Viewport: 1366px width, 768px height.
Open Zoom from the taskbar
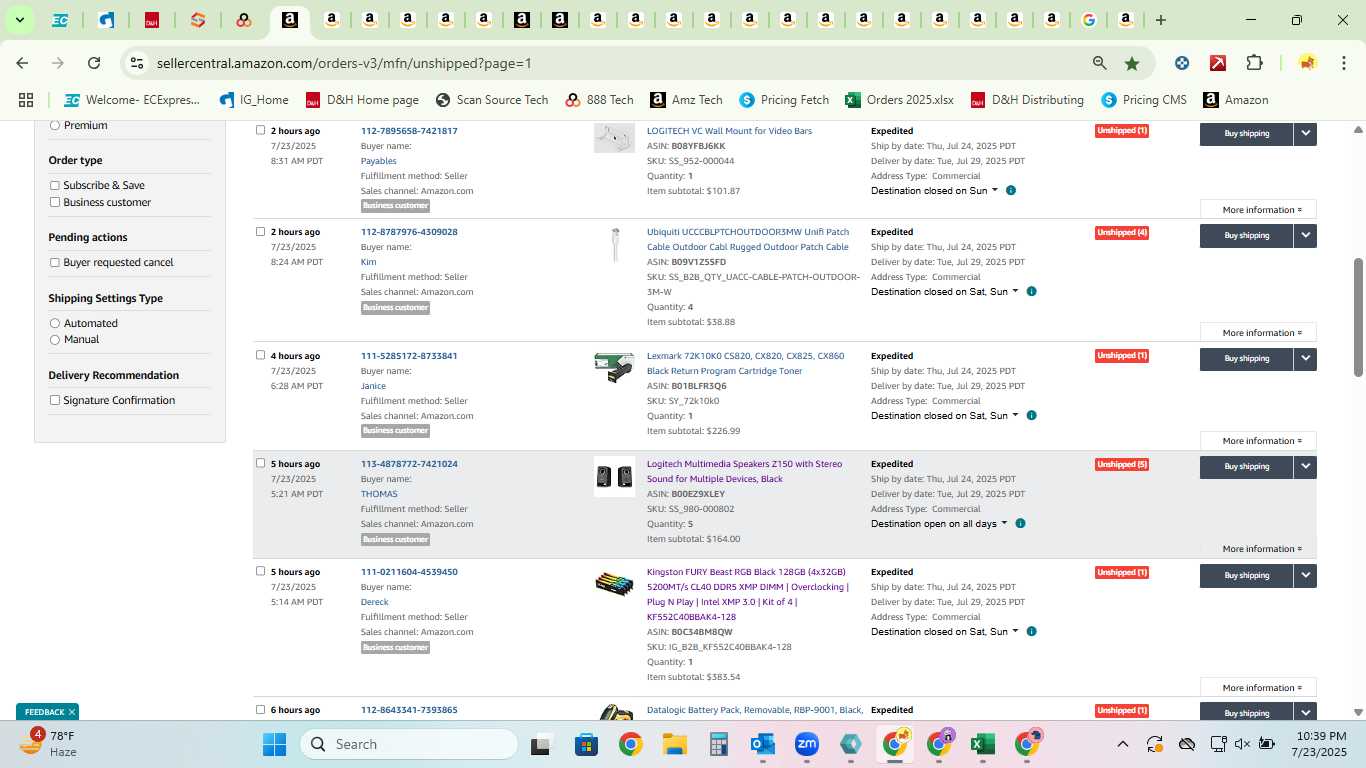tap(807, 744)
